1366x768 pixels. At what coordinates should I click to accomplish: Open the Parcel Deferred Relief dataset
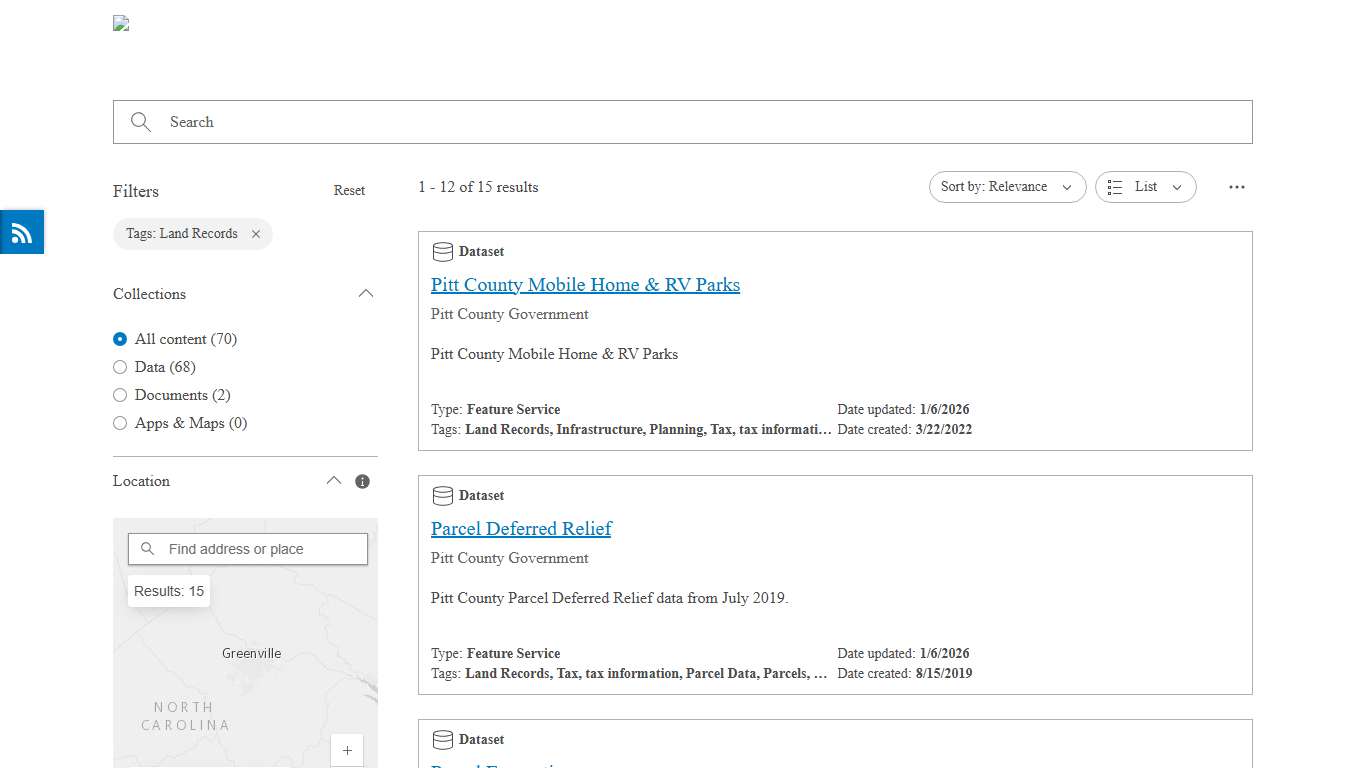coord(521,529)
